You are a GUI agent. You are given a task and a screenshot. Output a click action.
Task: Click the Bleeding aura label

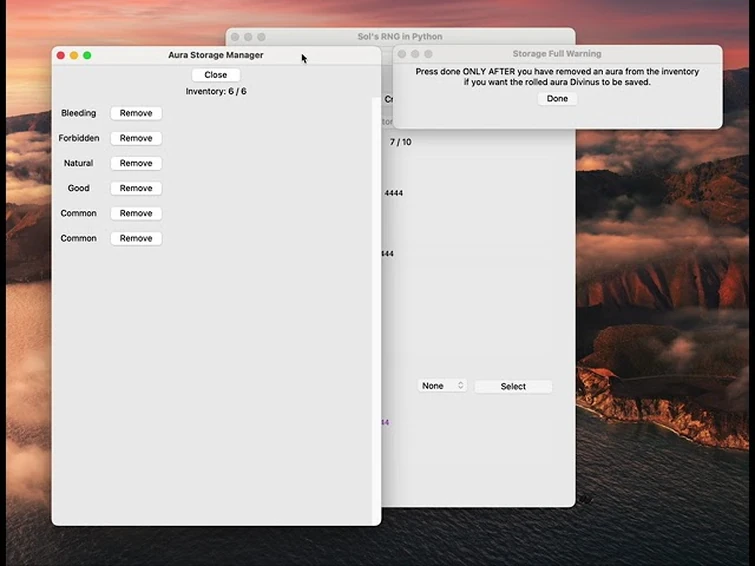pyautogui.click(x=78, y=113)
